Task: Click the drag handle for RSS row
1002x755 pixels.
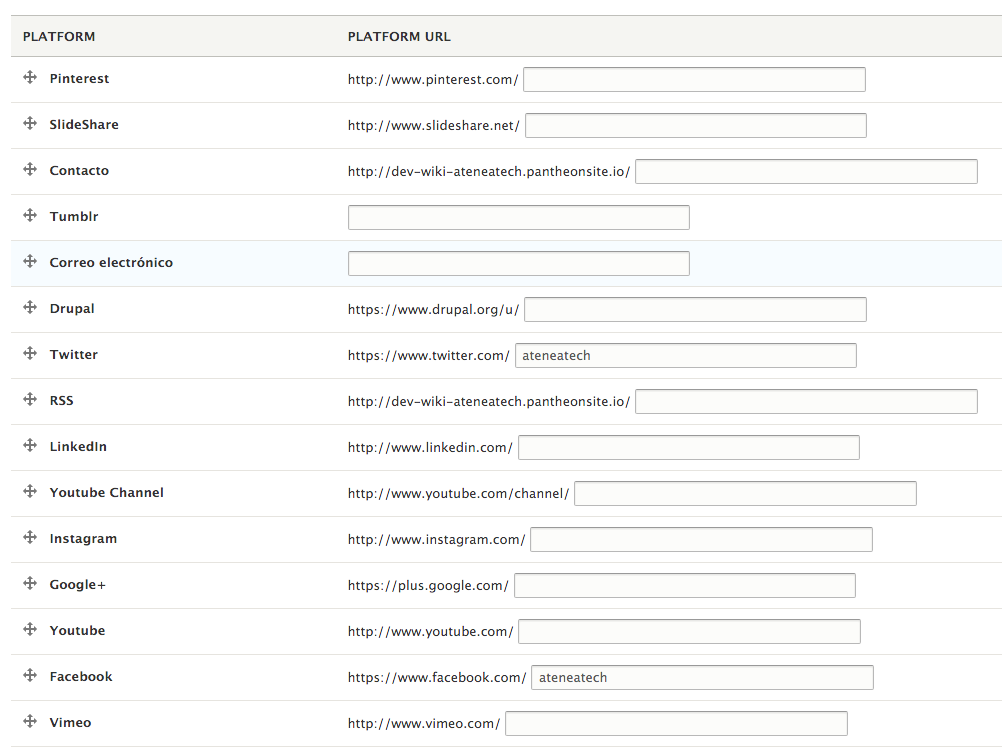Action: tap(30, 400)
